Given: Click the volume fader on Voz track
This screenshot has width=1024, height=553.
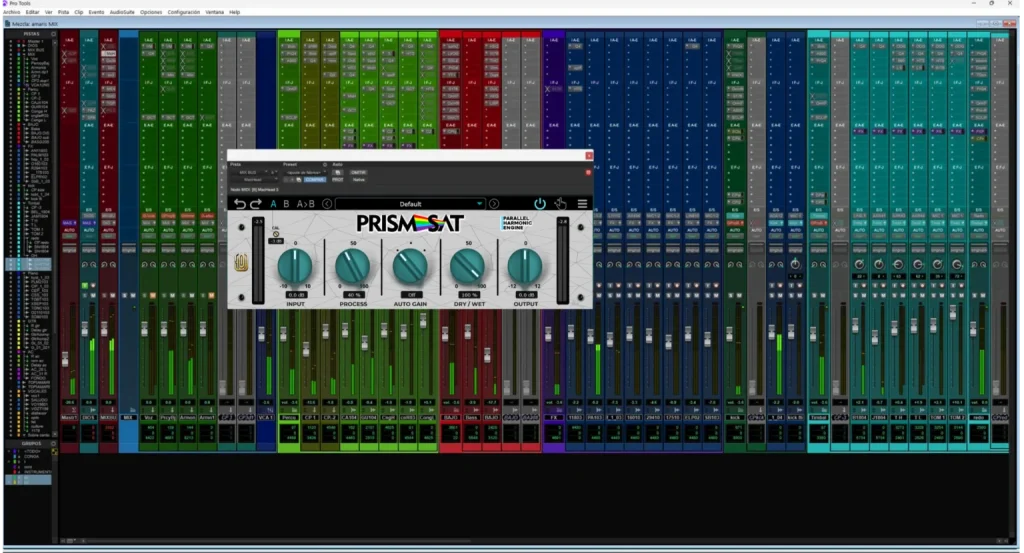Looking at the screenshot, I should tap(145, 329).
